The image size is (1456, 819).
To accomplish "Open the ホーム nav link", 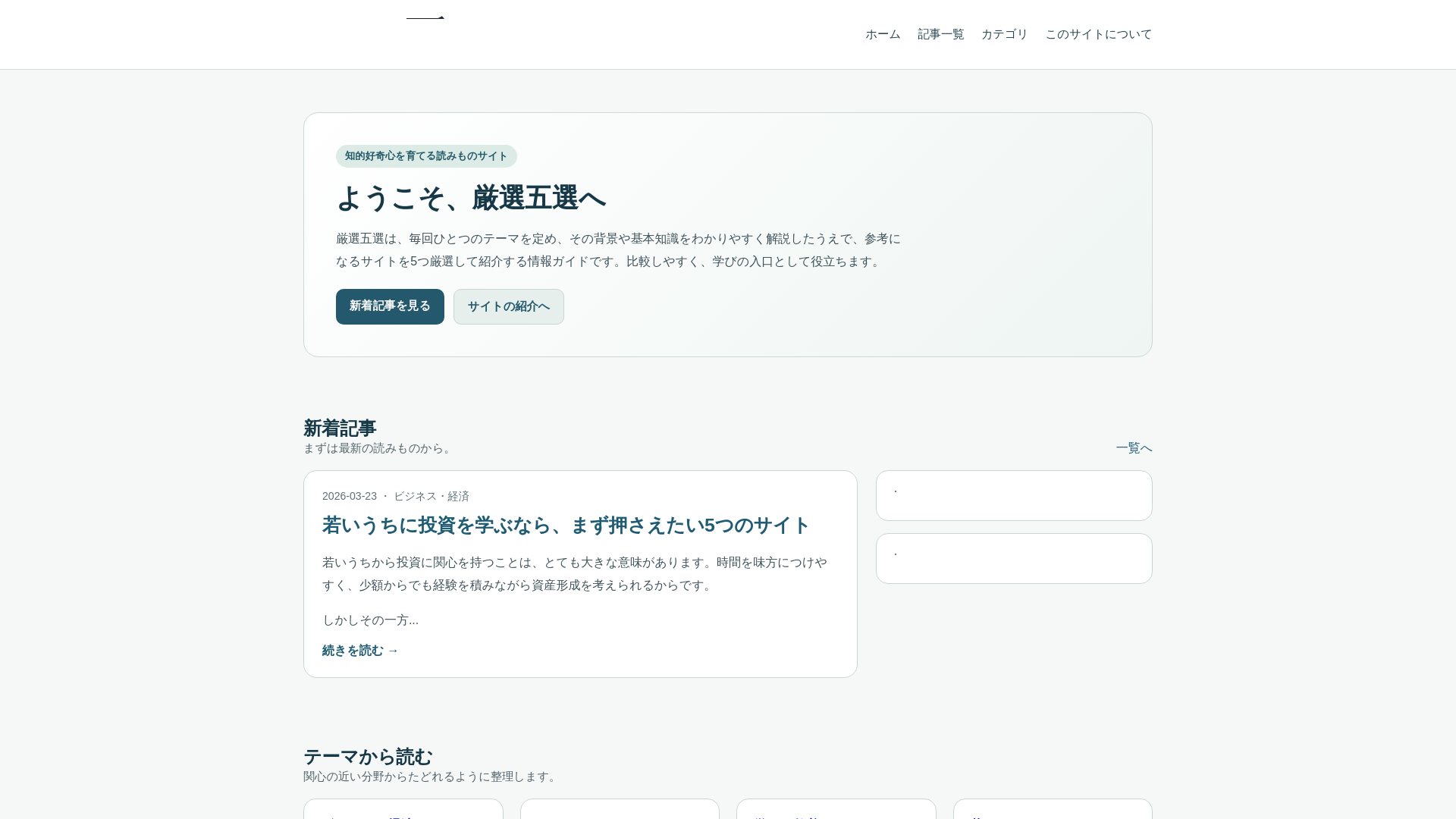I will point(883,34).
